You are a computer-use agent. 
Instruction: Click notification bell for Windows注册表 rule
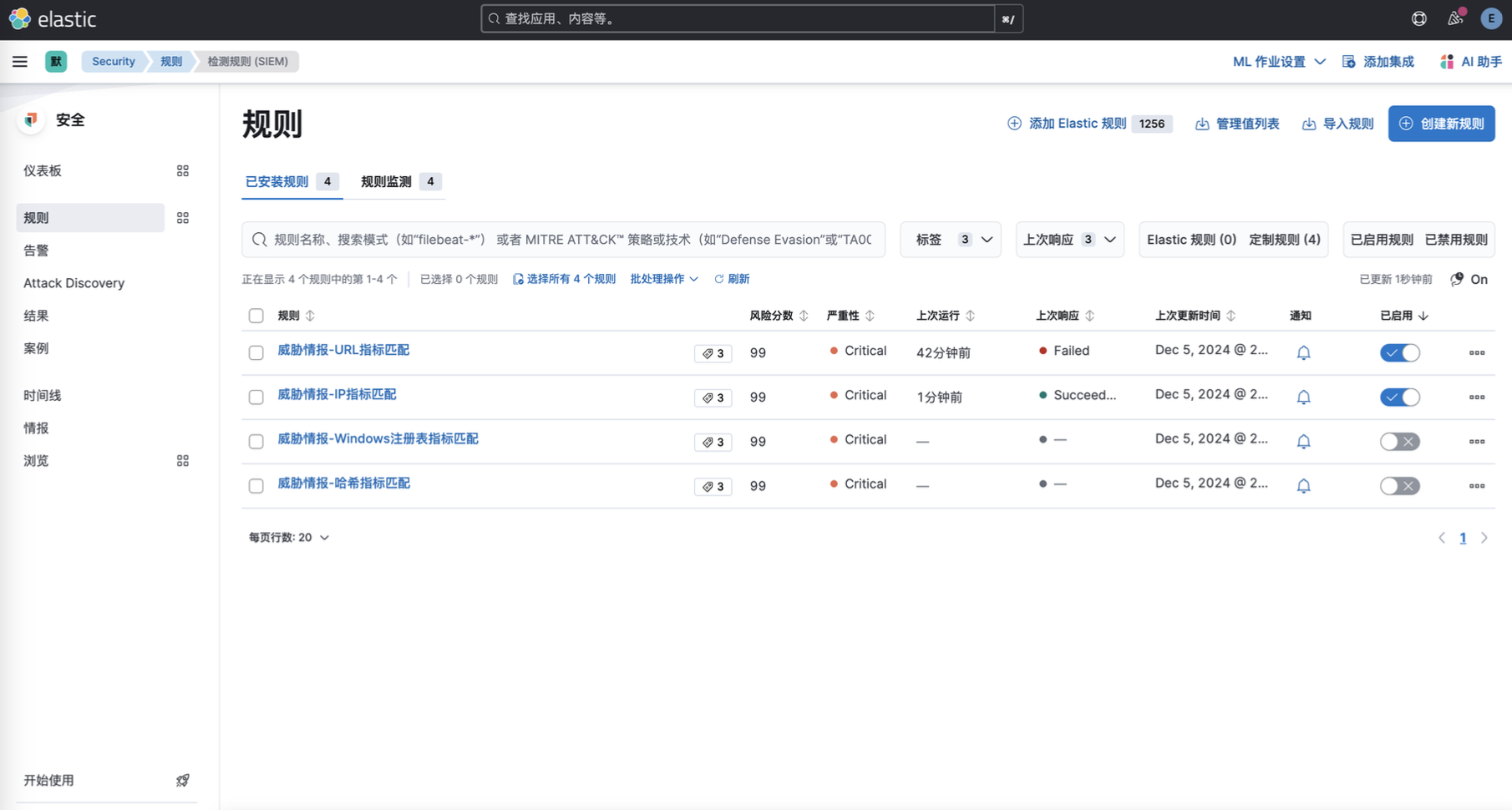tap(1303, 441)
